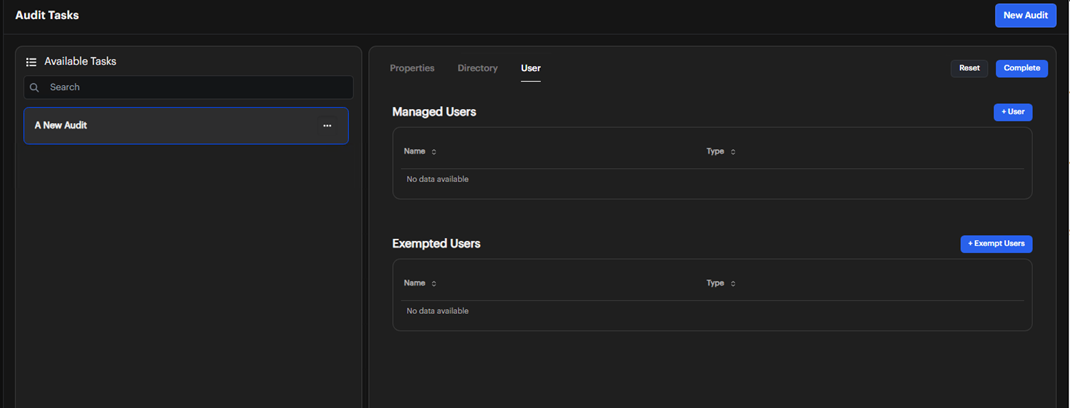
Task: Click the Reset button
Action: (x=969, y=68)
